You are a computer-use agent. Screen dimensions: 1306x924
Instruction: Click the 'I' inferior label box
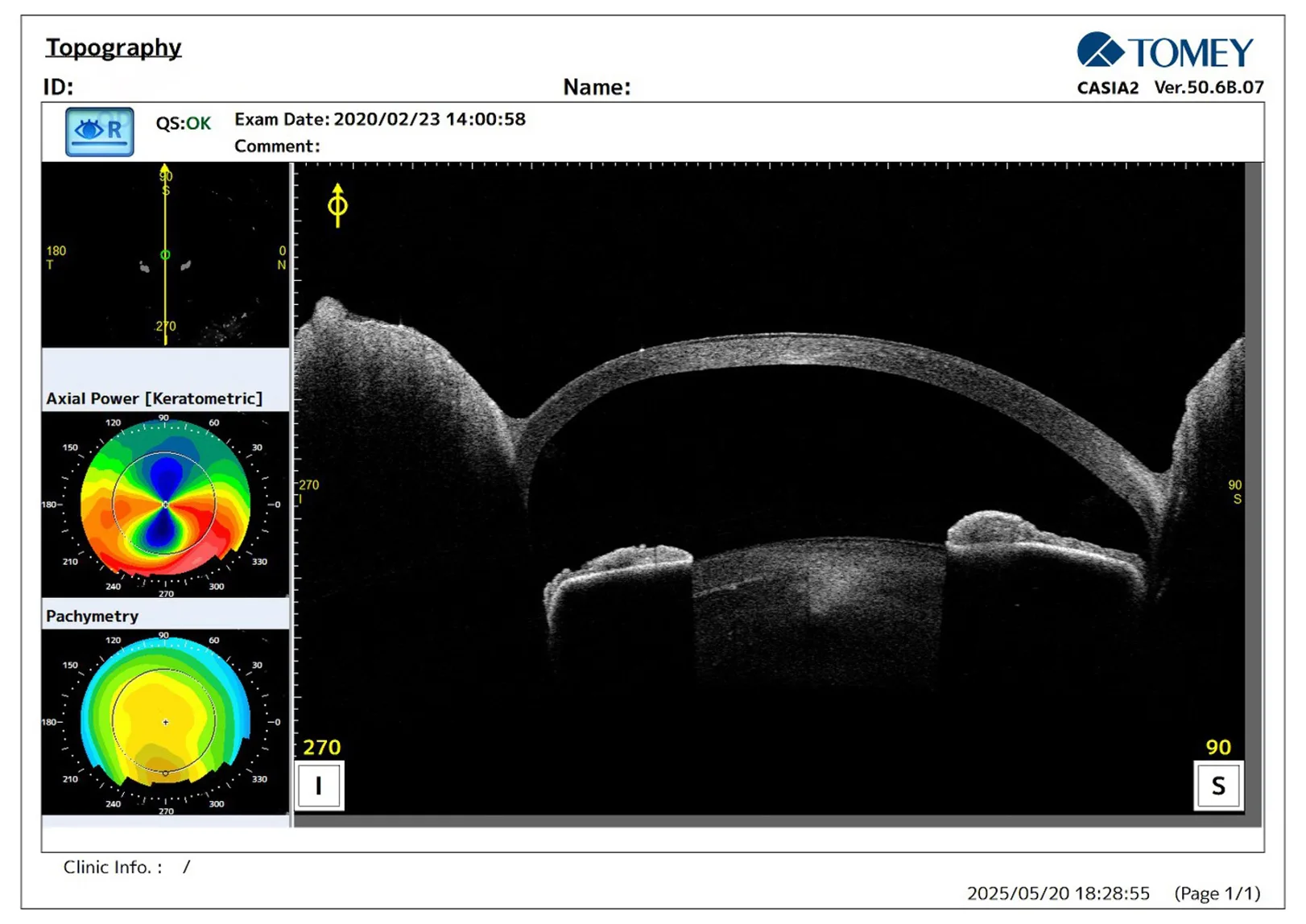(319, 786)
